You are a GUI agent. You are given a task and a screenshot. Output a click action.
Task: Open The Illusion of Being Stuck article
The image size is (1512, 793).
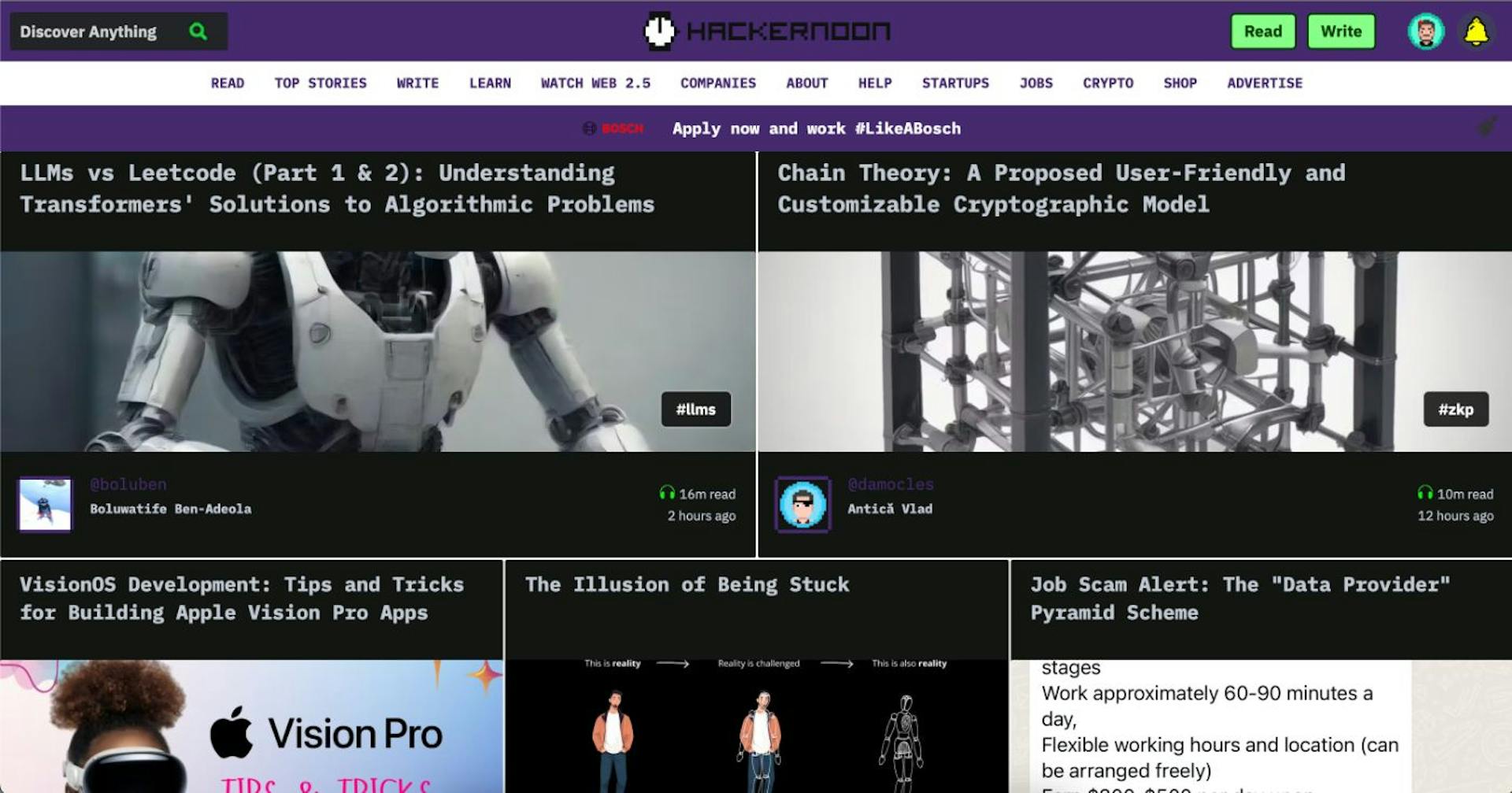pos(687,585)
